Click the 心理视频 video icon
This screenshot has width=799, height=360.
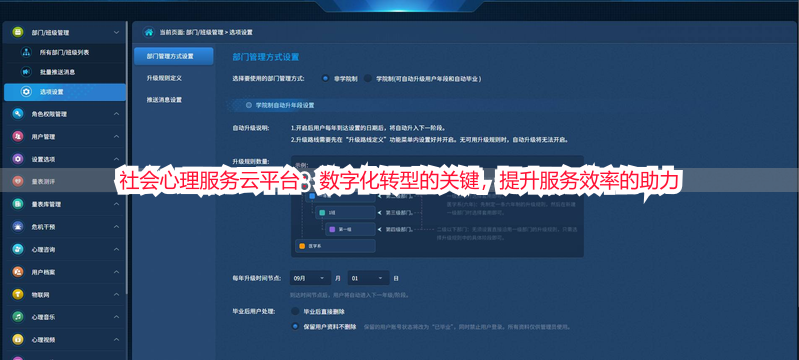pyautogui.click(x=18, y=339)
